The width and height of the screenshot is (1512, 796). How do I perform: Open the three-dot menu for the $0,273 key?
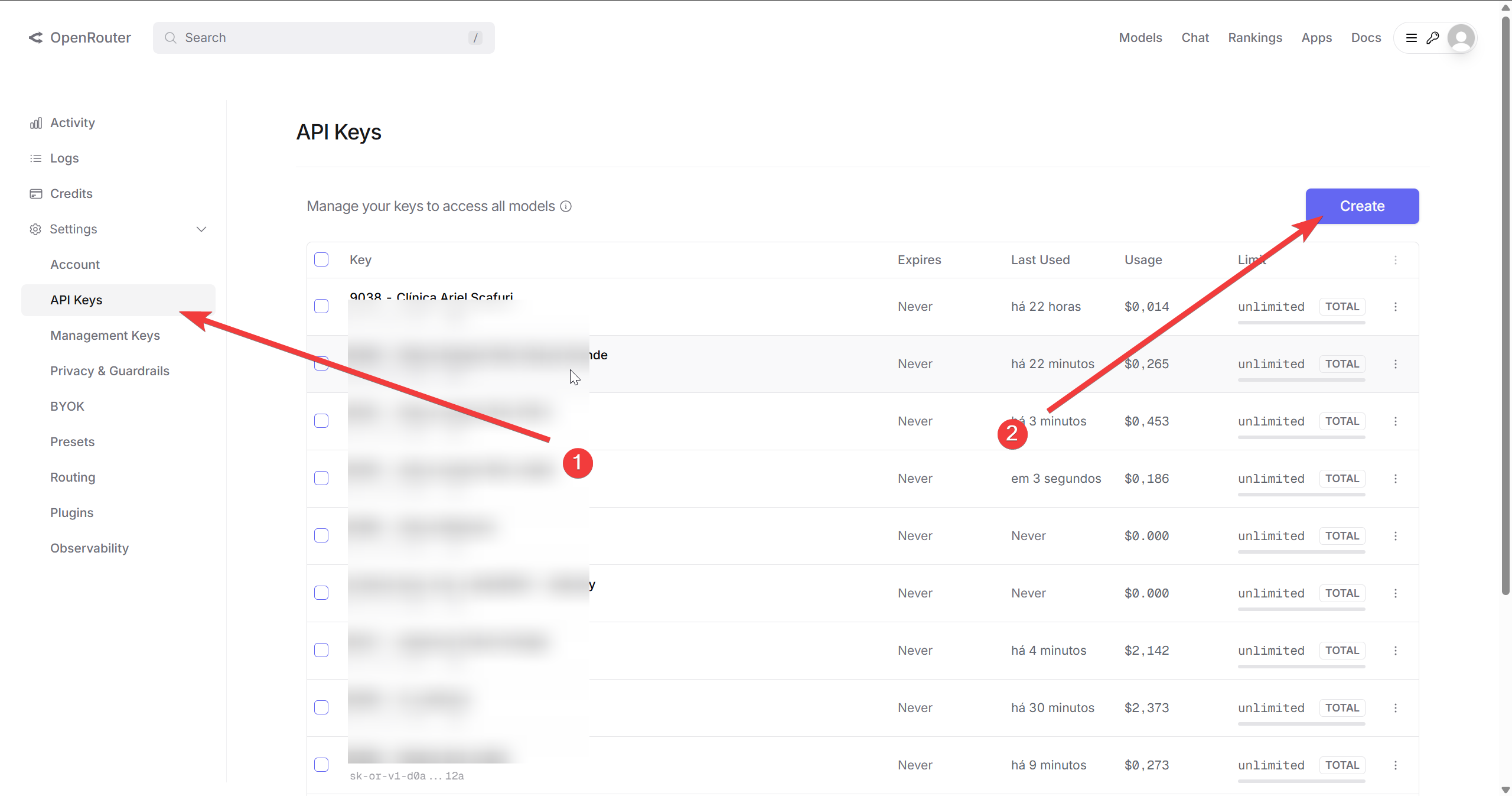(x=1396, y=765)
